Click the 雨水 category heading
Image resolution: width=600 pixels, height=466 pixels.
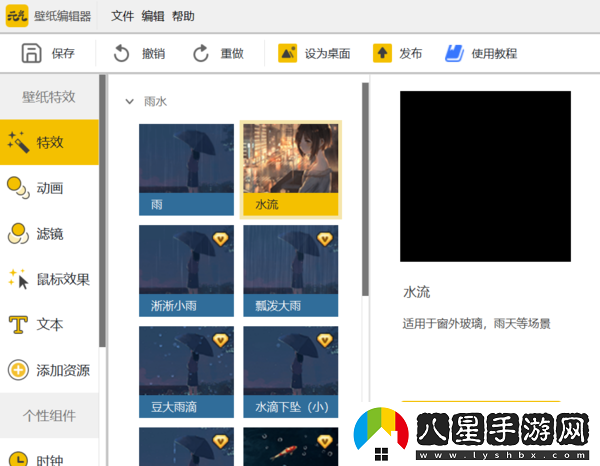tap(155, 101)
